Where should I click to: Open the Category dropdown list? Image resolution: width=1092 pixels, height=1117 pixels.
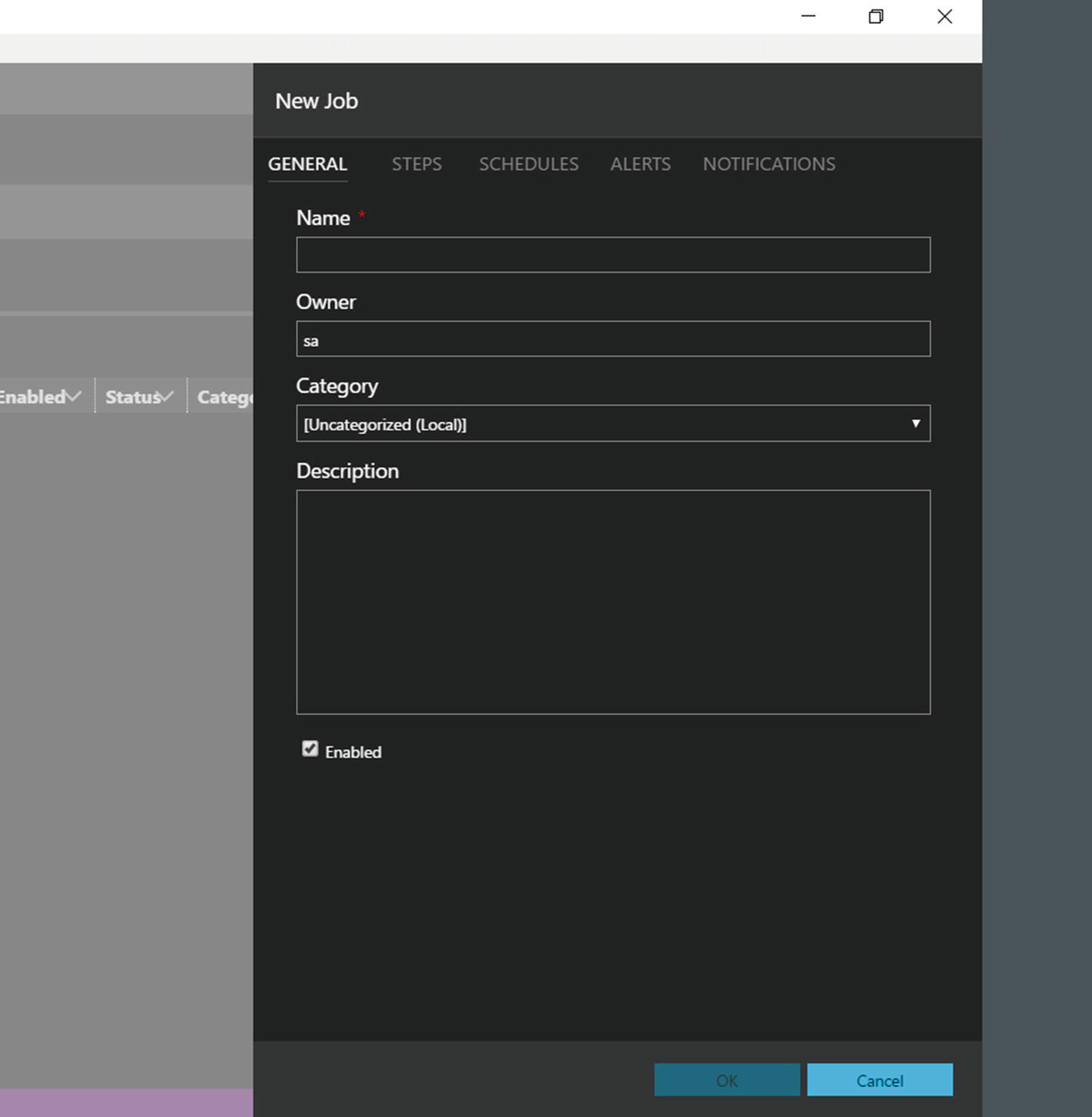[613, 424]
